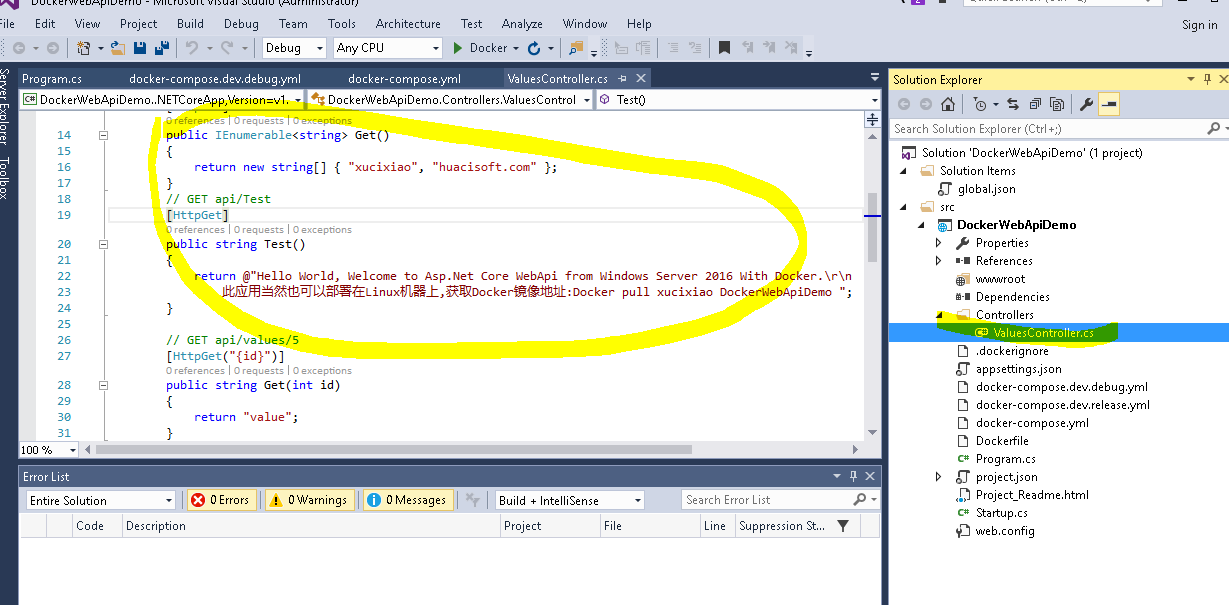Switch to docker-compose.yml tab
The width and height of the screenshot is (1229, 605).
click(404, 78)
